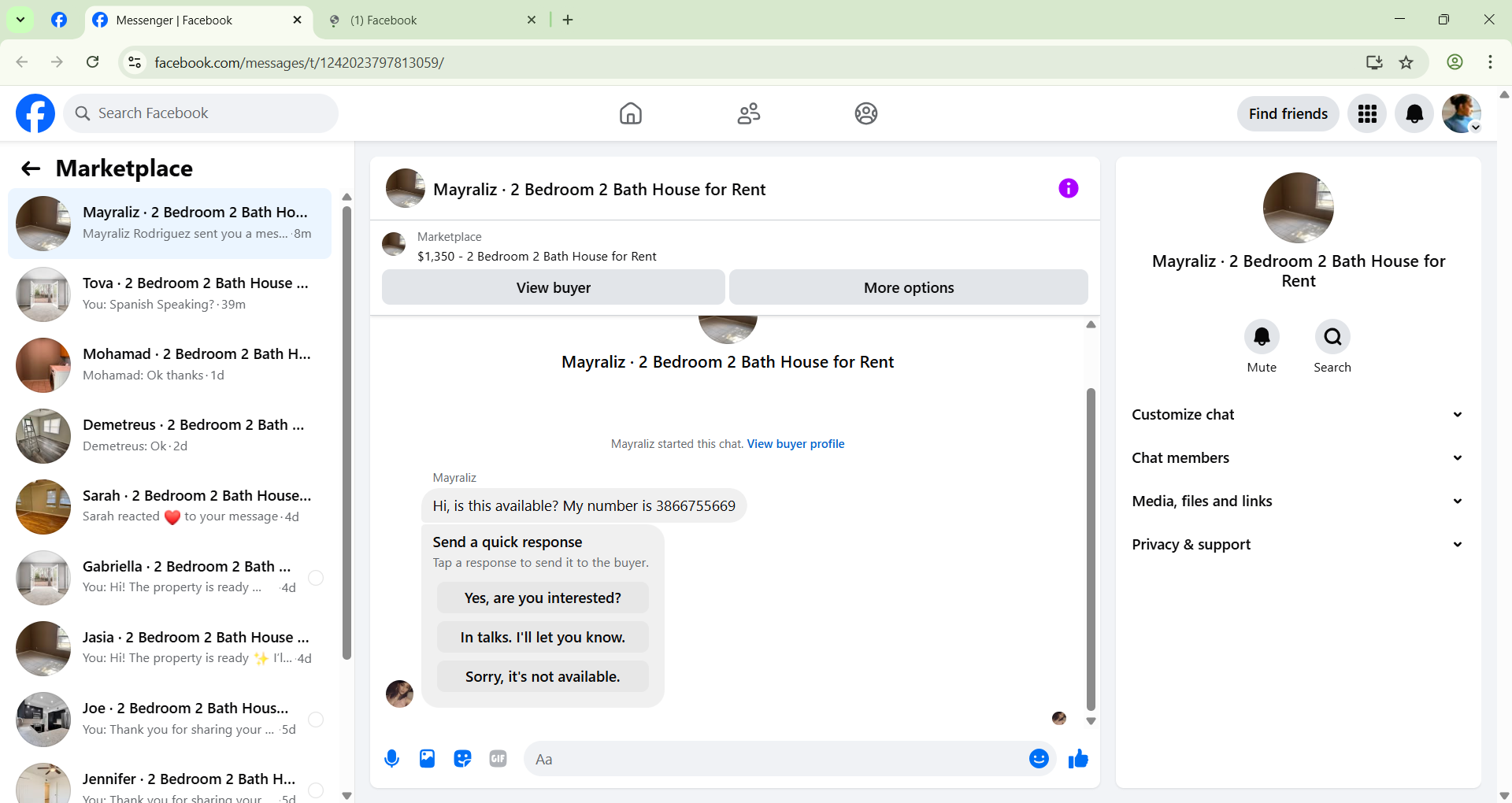Send quick response 'In talks. I'll let you know.'

point(543,637)
